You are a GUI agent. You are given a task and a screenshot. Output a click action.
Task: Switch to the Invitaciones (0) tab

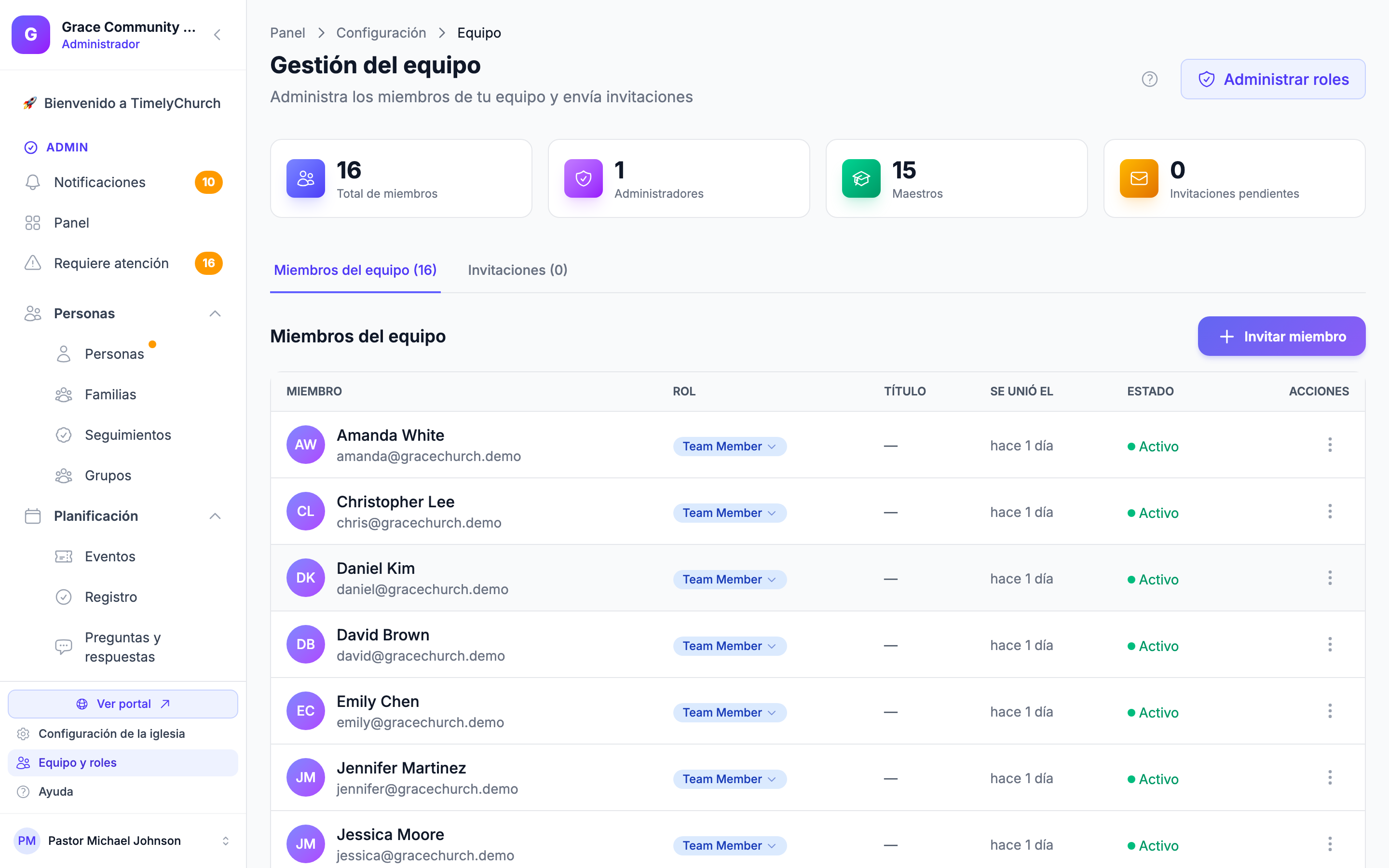(517, 270)
